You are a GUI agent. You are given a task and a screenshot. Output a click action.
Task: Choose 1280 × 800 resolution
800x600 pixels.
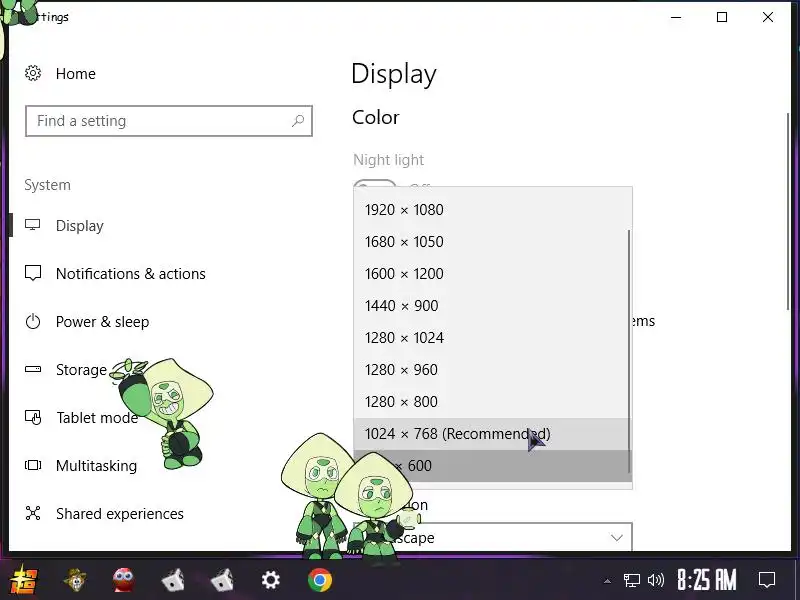492,402
